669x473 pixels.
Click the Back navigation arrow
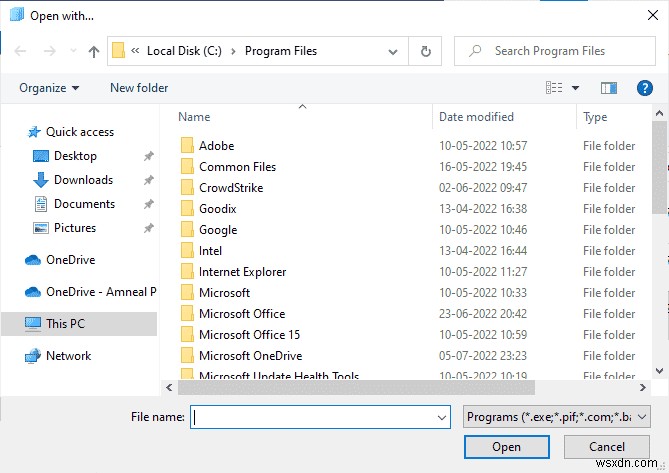pos(20,52)
